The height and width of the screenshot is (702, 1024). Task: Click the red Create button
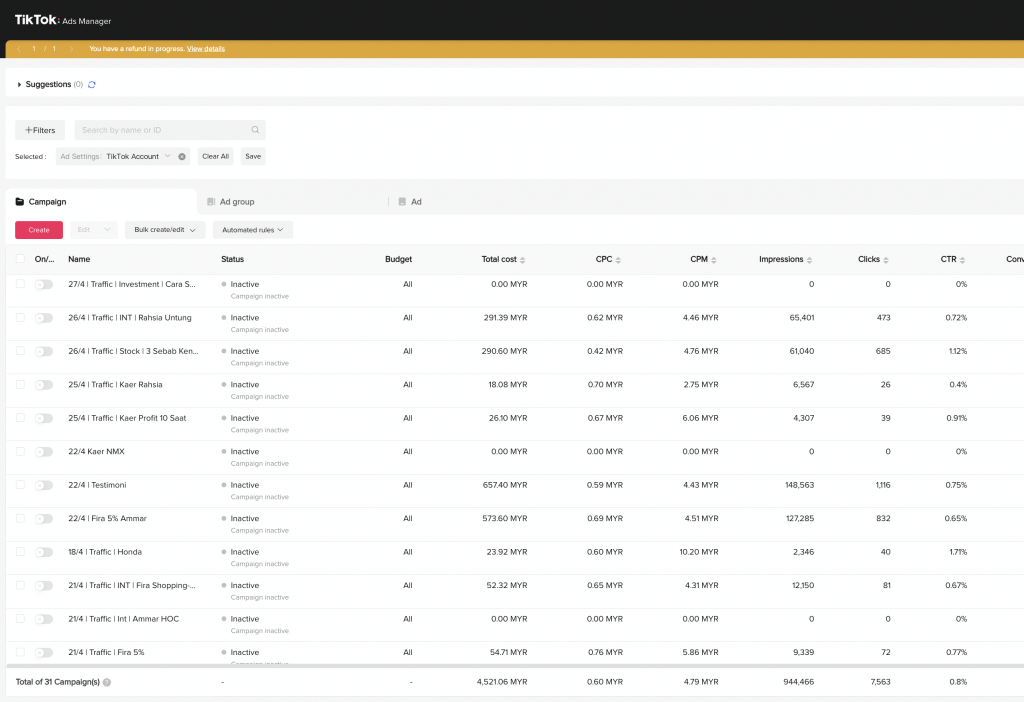pos(39,230)
